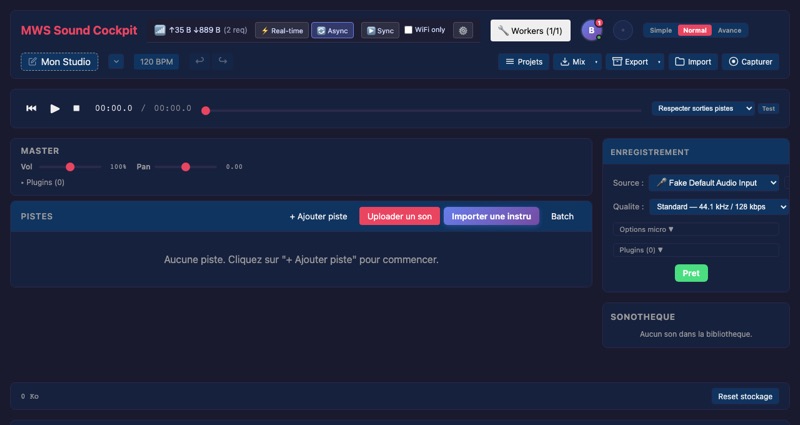This screenshot has height=425, width=800.
Task: Click the Mix download button
Action: tap(572, 62)
